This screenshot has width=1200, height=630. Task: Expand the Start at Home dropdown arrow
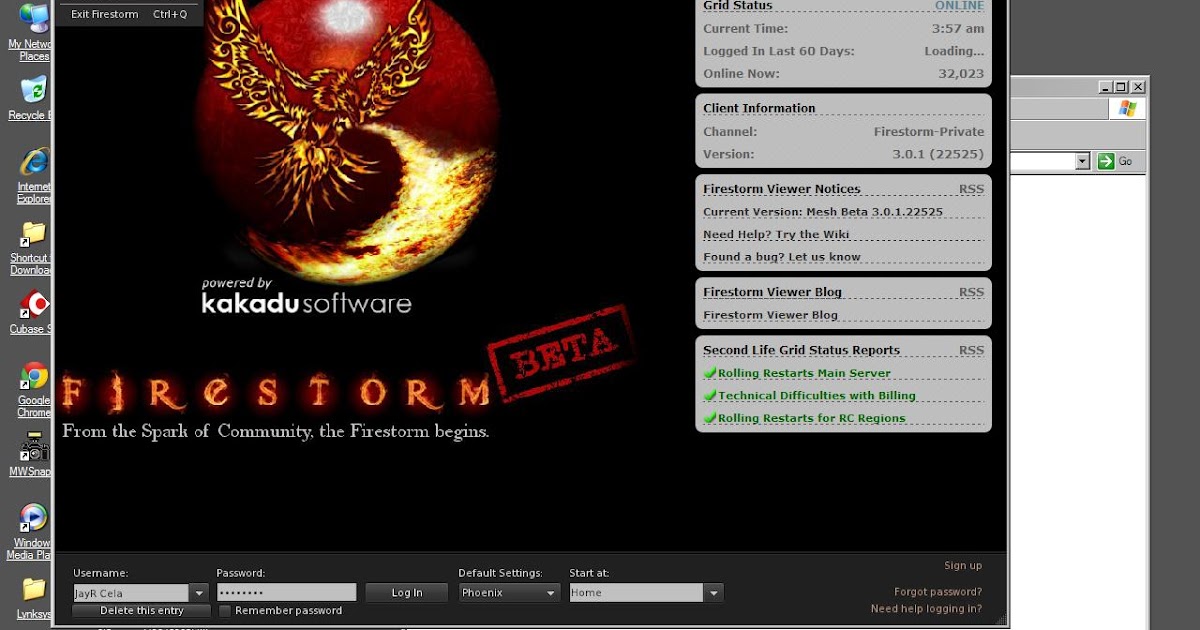coord(713,593)
